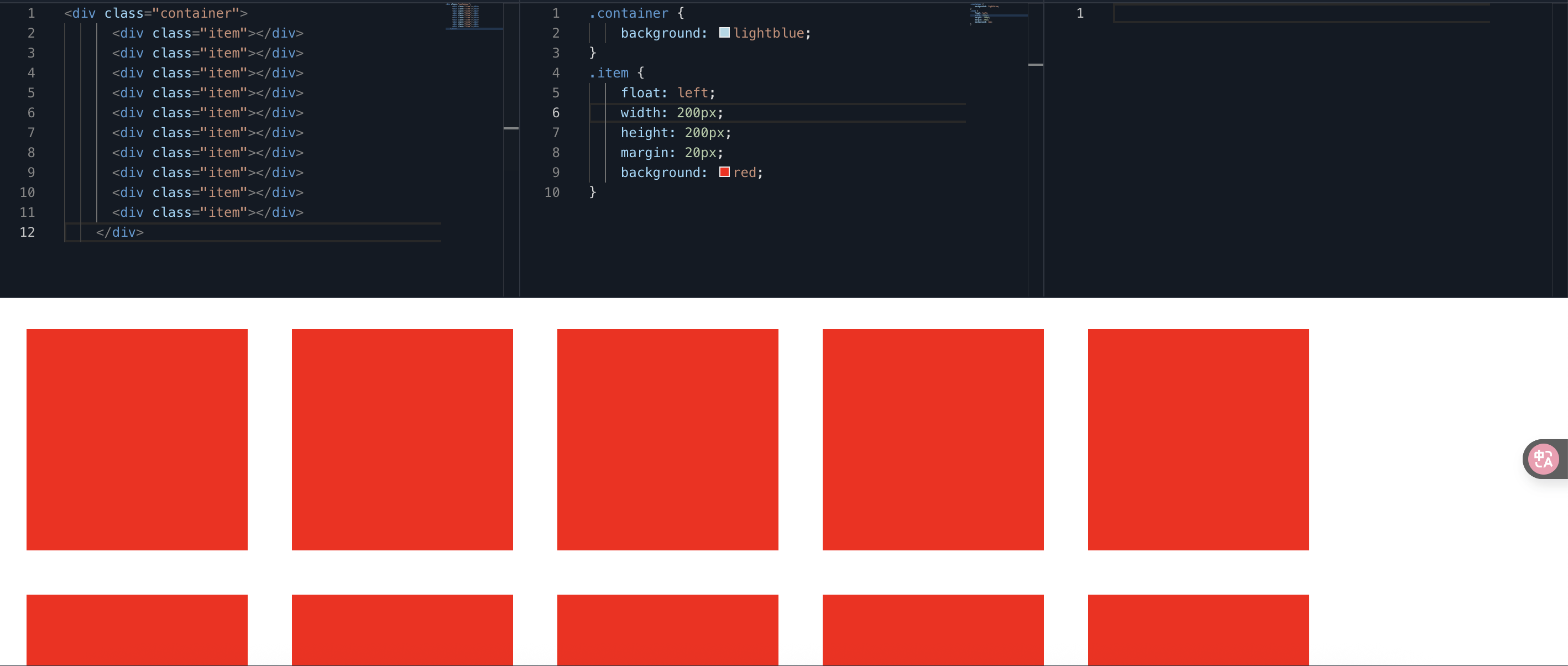Viewport: 1568px width, 666px height.
Task: Click the HTML editor vertical scrollbar marker
Action: 511,128
